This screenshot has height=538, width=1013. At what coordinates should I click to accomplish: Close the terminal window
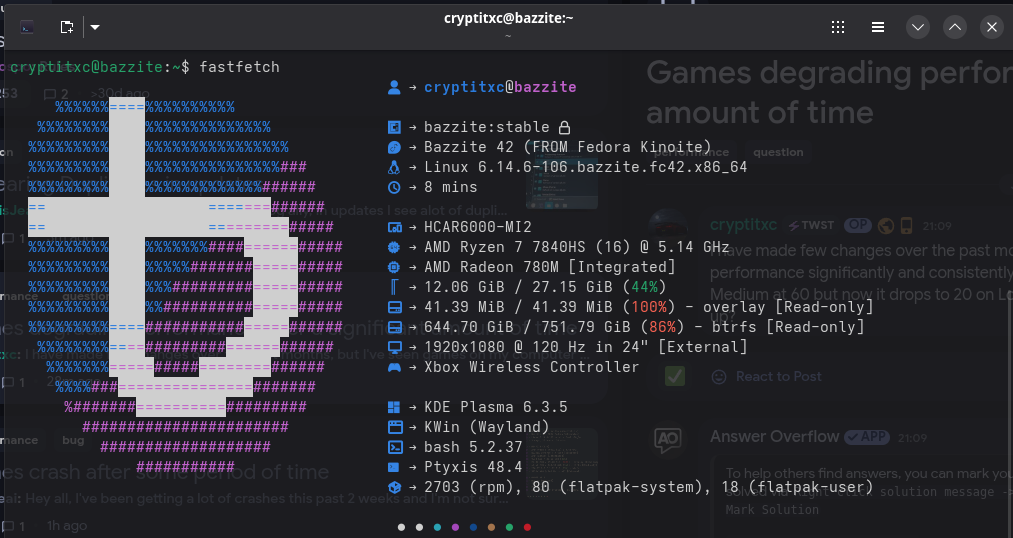[x=992, y=27]
